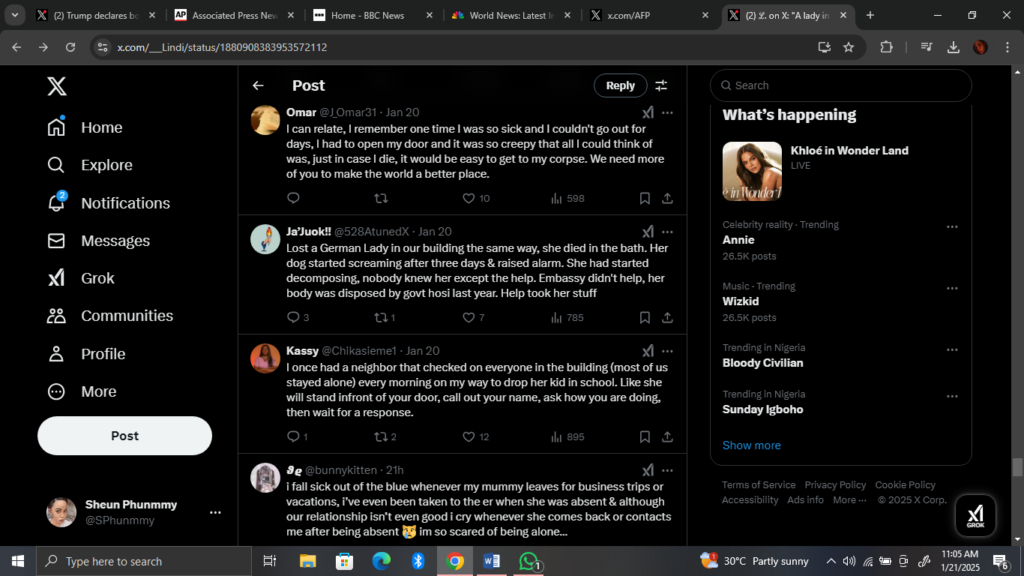Expand account menu next to Sheun Phunmmy

click(x=215, y=512)
